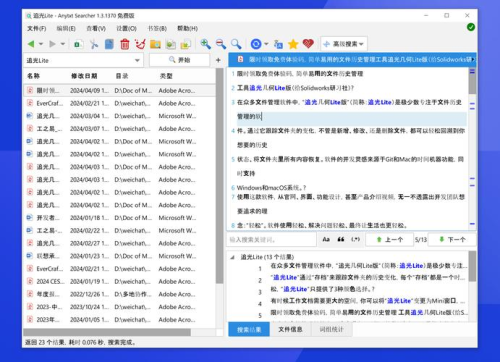
Task: Click the in-preview search keyword input field
Action: [272, 239]
